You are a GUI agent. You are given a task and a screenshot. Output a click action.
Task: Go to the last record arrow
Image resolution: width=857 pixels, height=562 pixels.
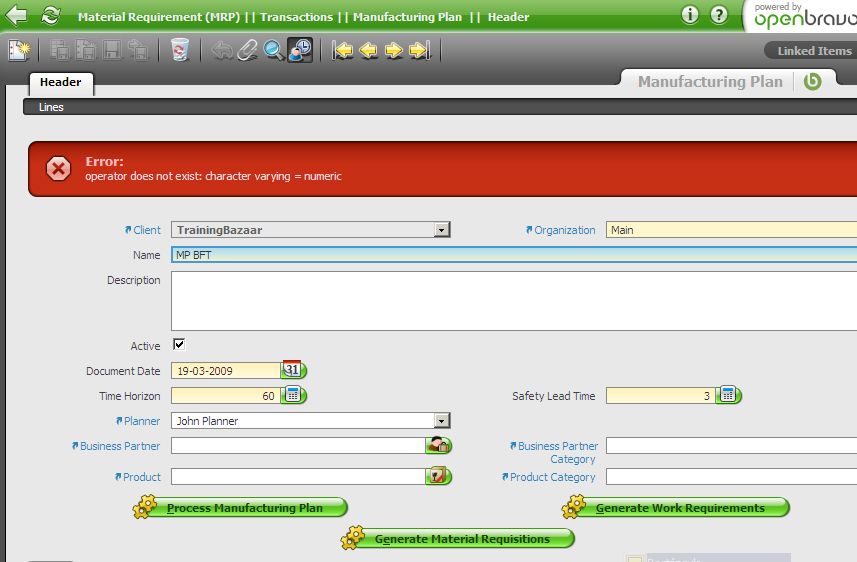[x=419, y=50]
